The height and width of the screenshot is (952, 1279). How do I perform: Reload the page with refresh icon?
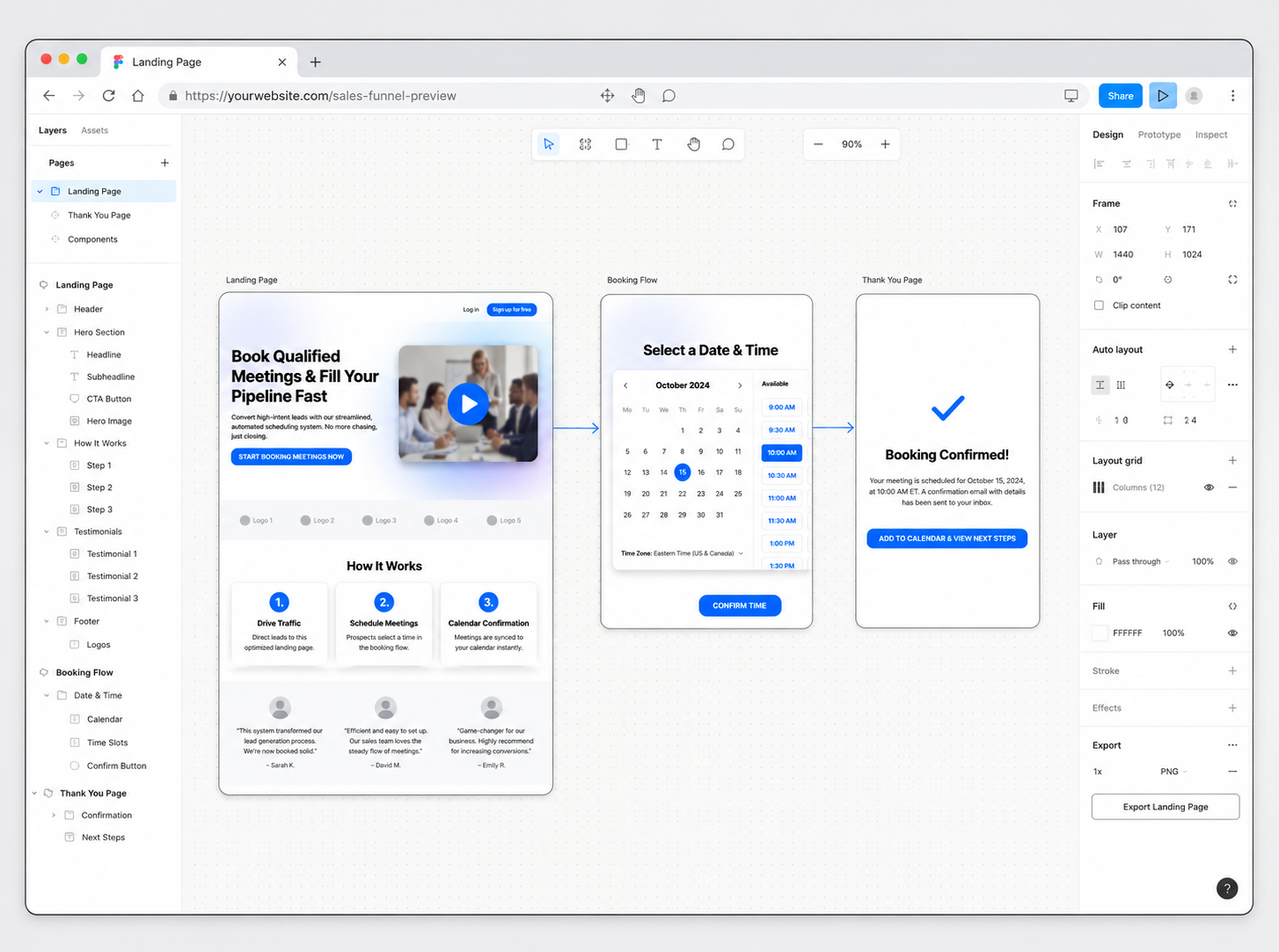[108, 96]
